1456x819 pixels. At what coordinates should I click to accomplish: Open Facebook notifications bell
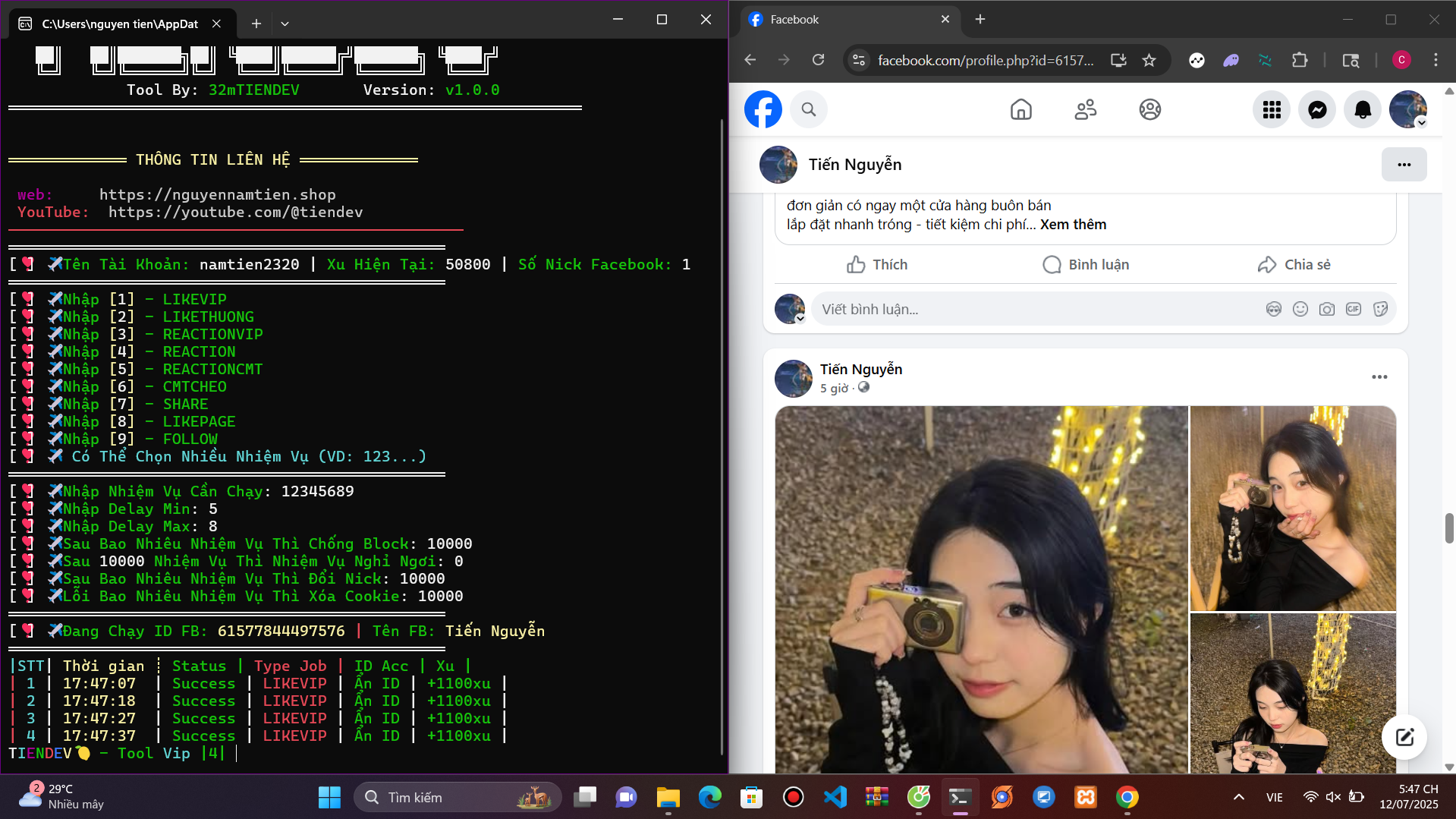(1363, 109)
